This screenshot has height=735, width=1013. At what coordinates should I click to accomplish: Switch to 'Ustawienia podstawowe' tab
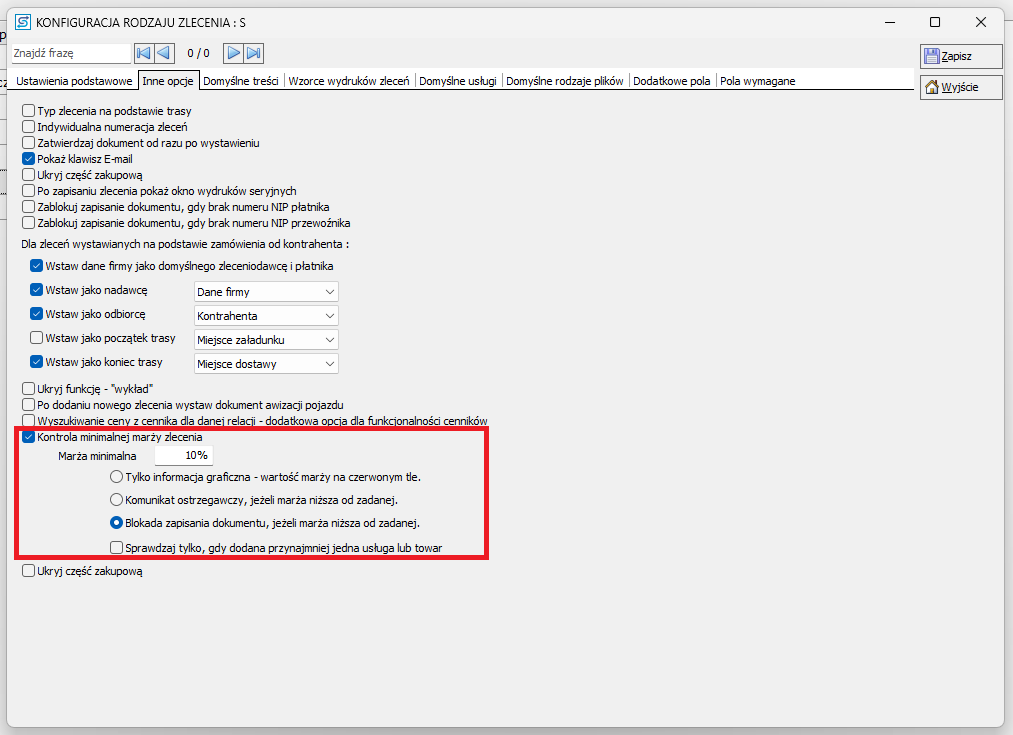coord(74,81)
